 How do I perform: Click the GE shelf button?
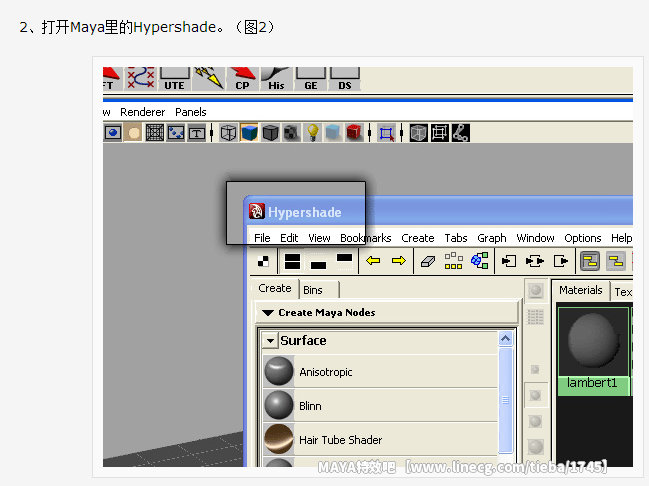(310, 79)
